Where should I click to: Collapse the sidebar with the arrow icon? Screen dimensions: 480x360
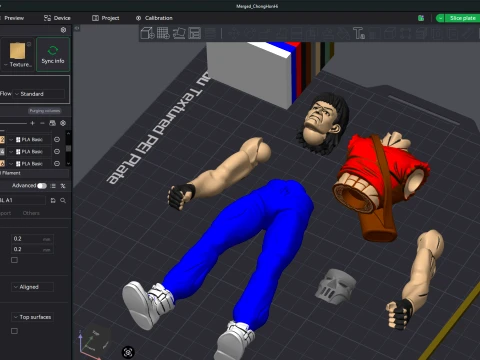point(77,28)
